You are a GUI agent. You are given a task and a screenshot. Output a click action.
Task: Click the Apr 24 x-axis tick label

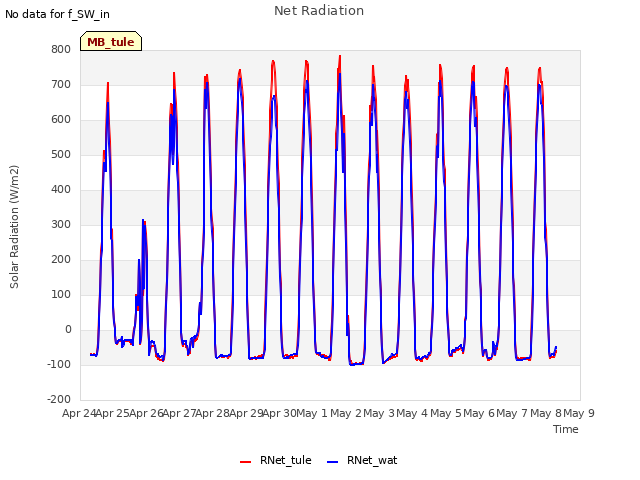79,413
